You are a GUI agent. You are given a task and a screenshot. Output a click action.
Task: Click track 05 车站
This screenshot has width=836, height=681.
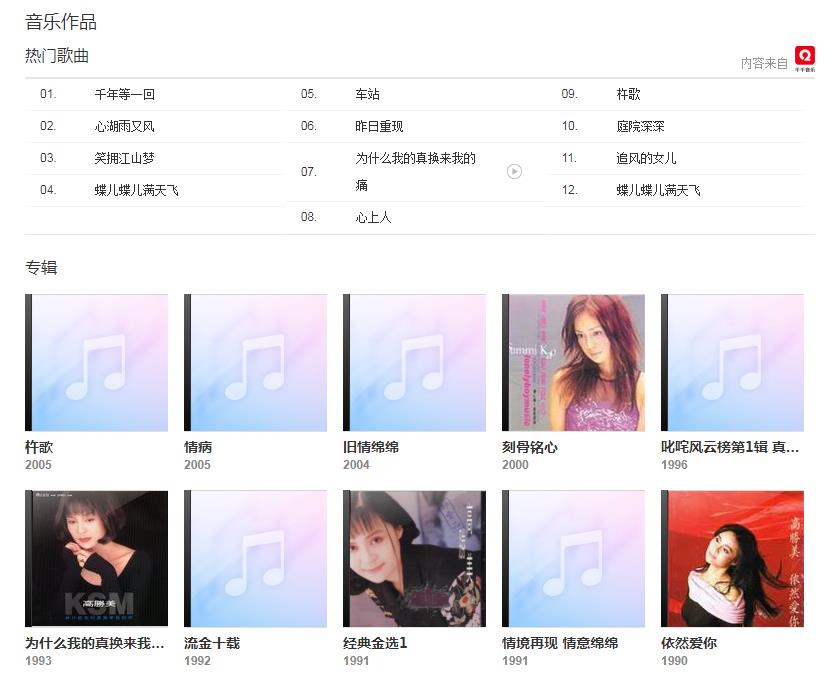[x=367, y=95]
